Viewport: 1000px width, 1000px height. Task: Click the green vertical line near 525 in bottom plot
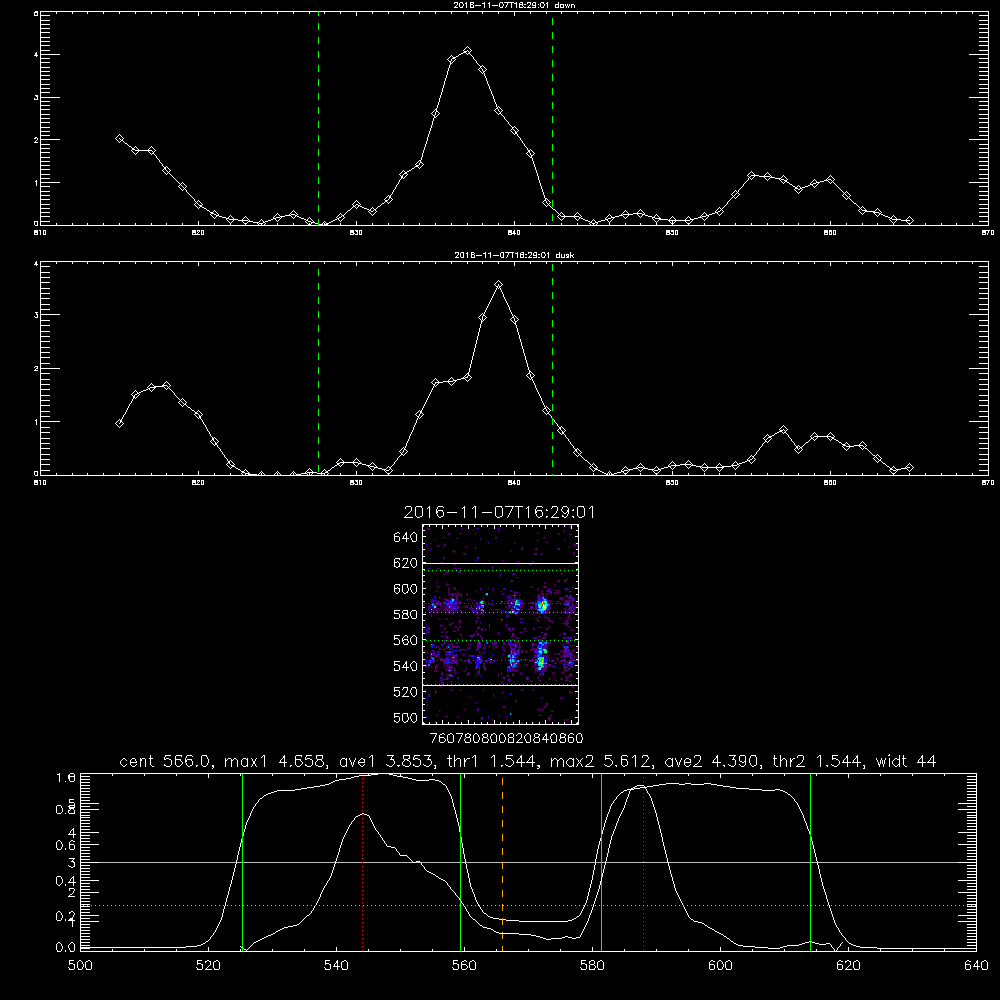pos(242,862)
